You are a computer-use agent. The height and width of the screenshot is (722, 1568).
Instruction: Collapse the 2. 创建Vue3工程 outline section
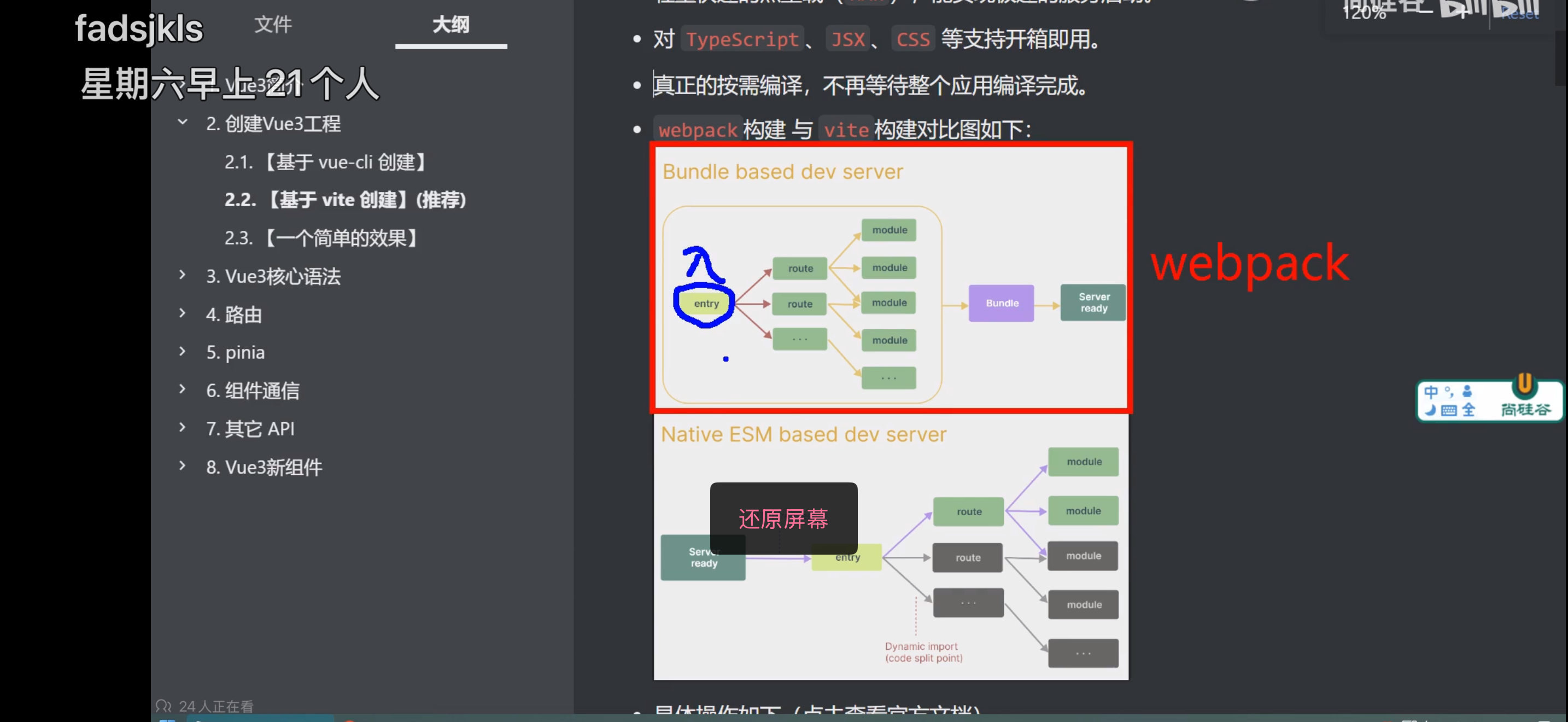click(x=183, y=123)
